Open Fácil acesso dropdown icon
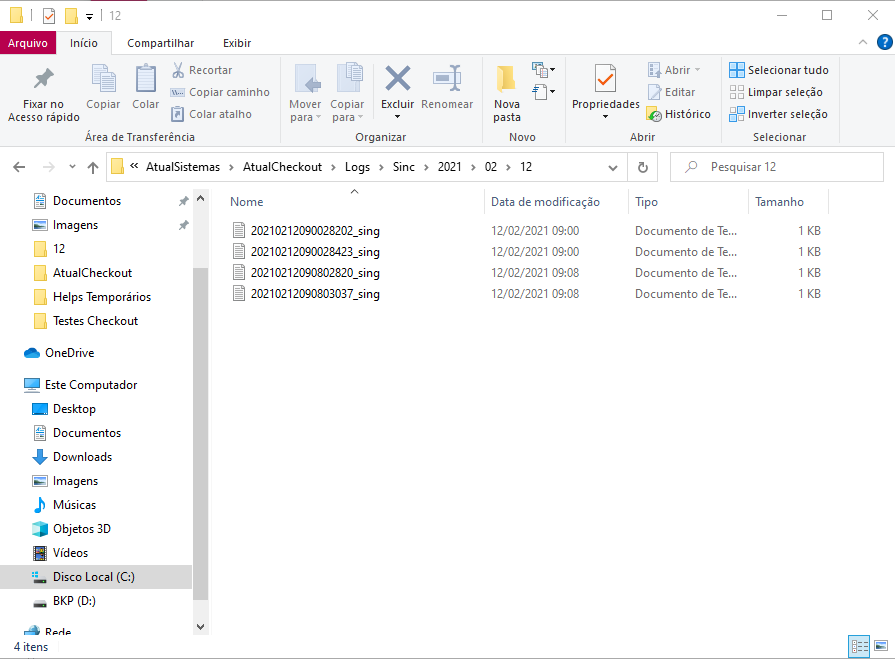895x659 pixels. (x=543, y=91)
